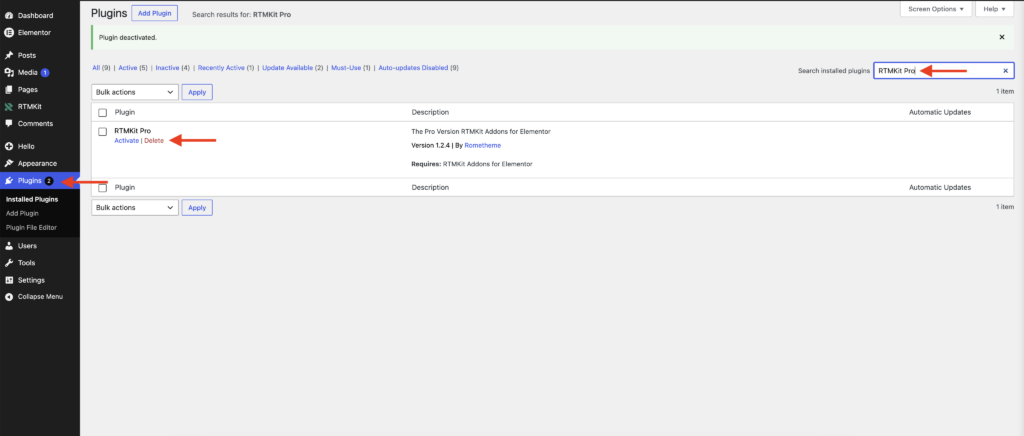This screenshot has height=436, width=1024.
Task: Click the Appearance brush icon
Action: [9, 163]
